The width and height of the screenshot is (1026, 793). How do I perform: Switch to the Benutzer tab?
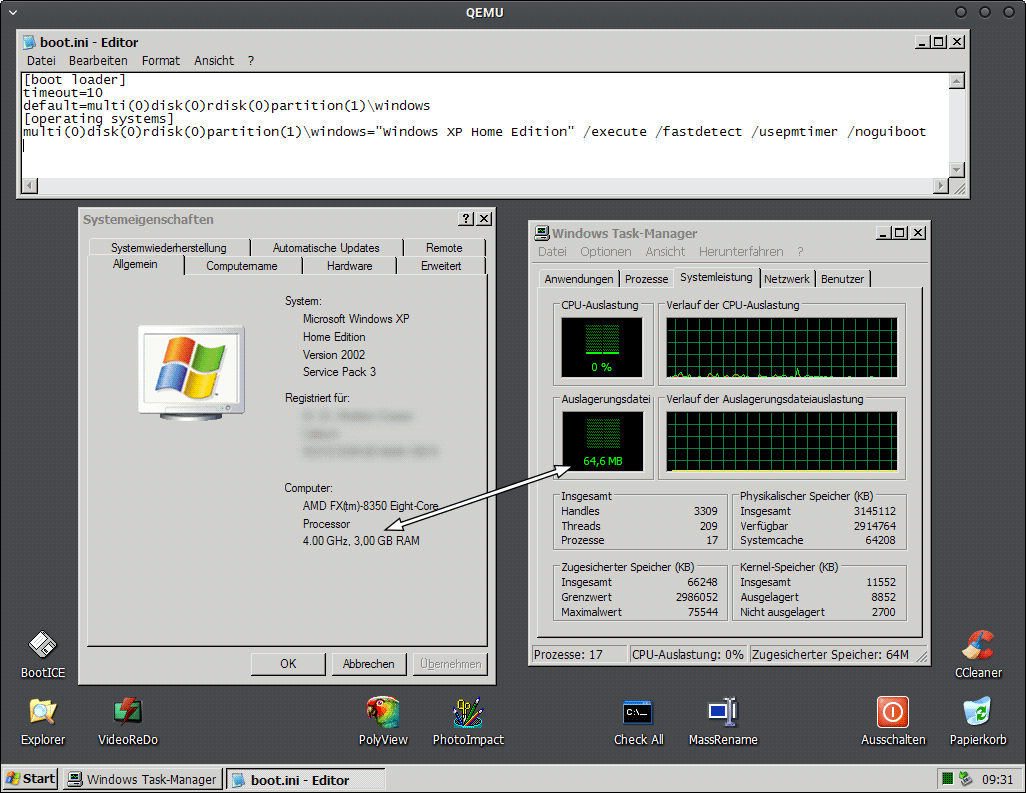tap(842, 279)
